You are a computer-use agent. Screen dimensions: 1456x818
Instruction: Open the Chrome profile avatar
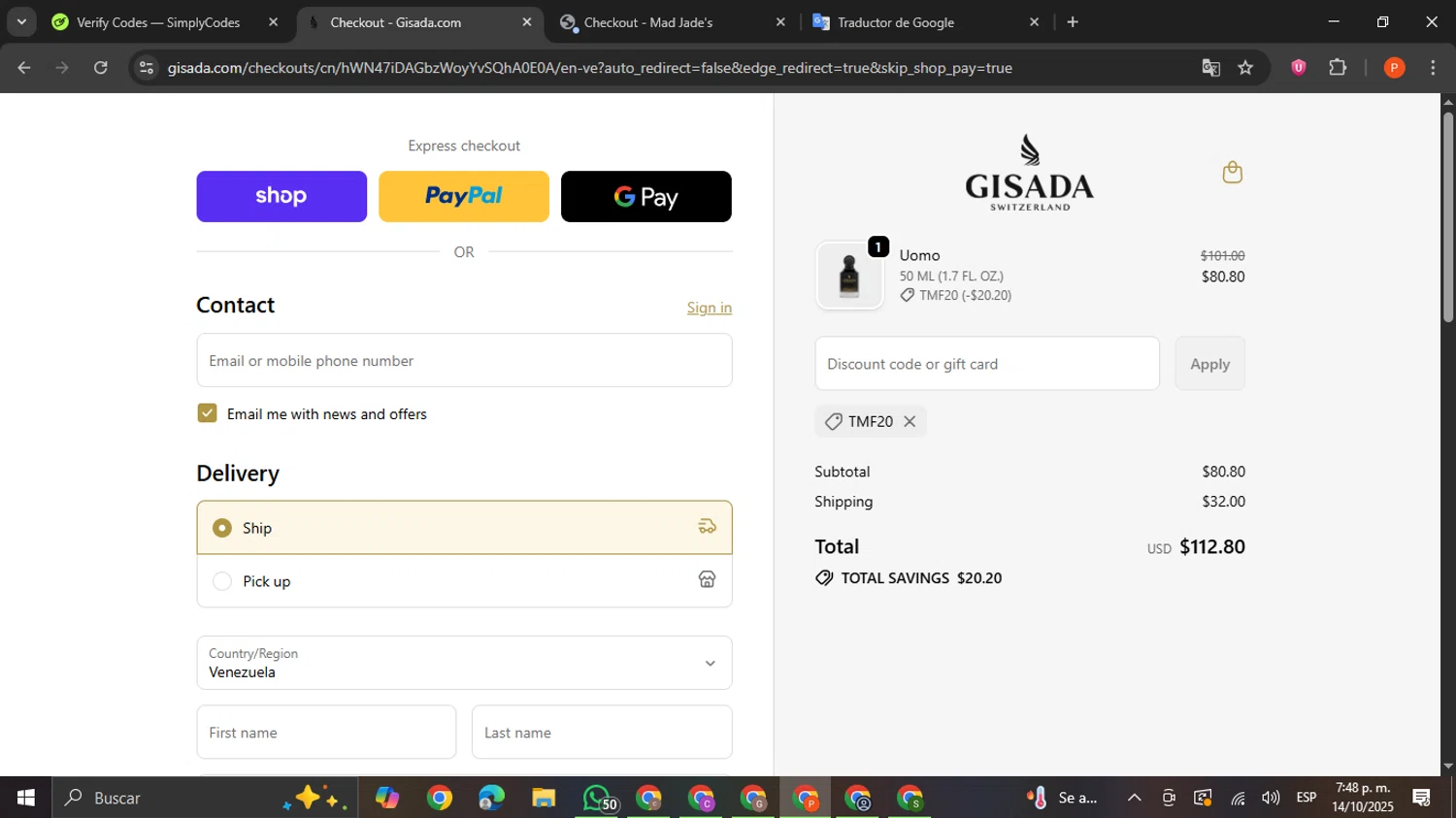1394,68
